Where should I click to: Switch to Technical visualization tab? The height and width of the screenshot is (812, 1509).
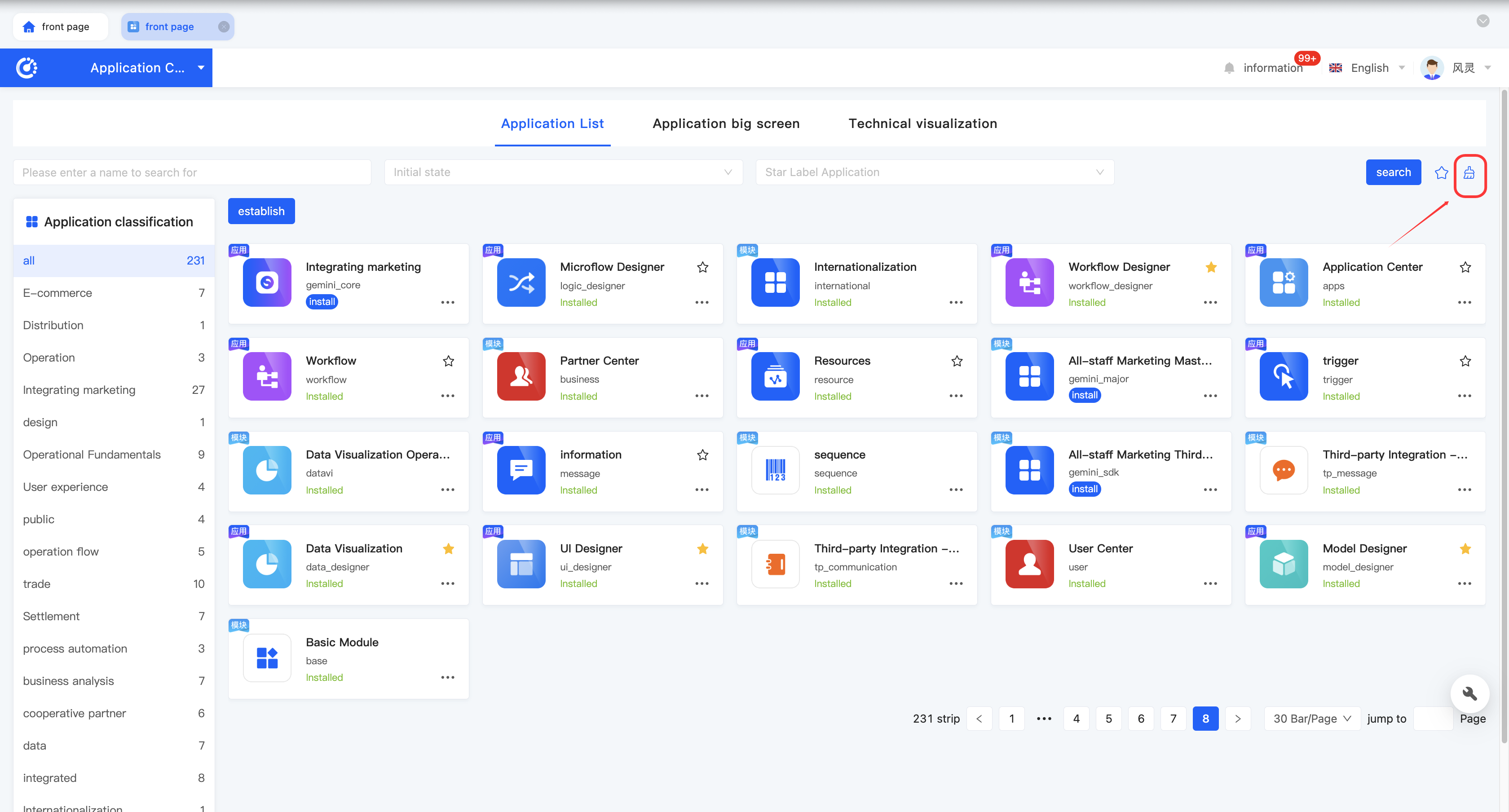pyautogui.click(x=922, y=124)
